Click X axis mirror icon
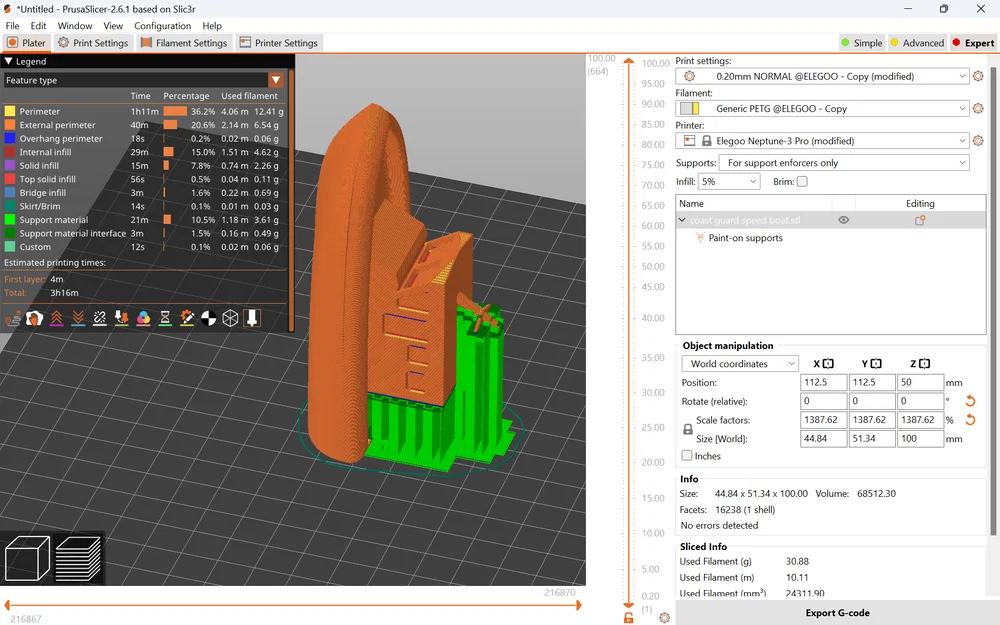Viewport: 1000px width, 625px height. tap(828, 364)
